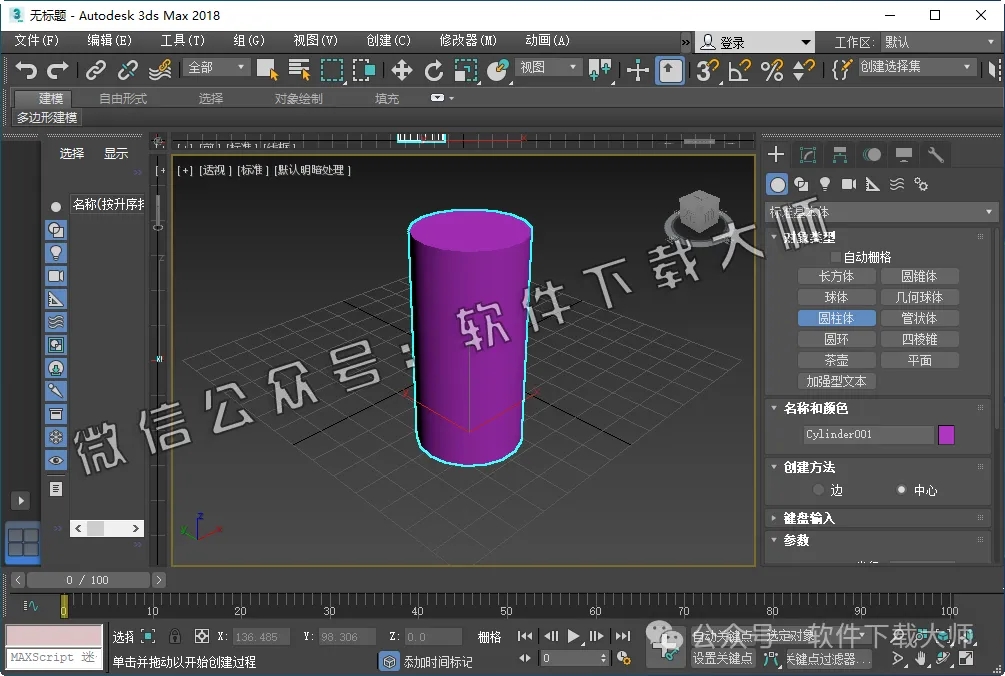Click the Undo arrow icon

26,69
